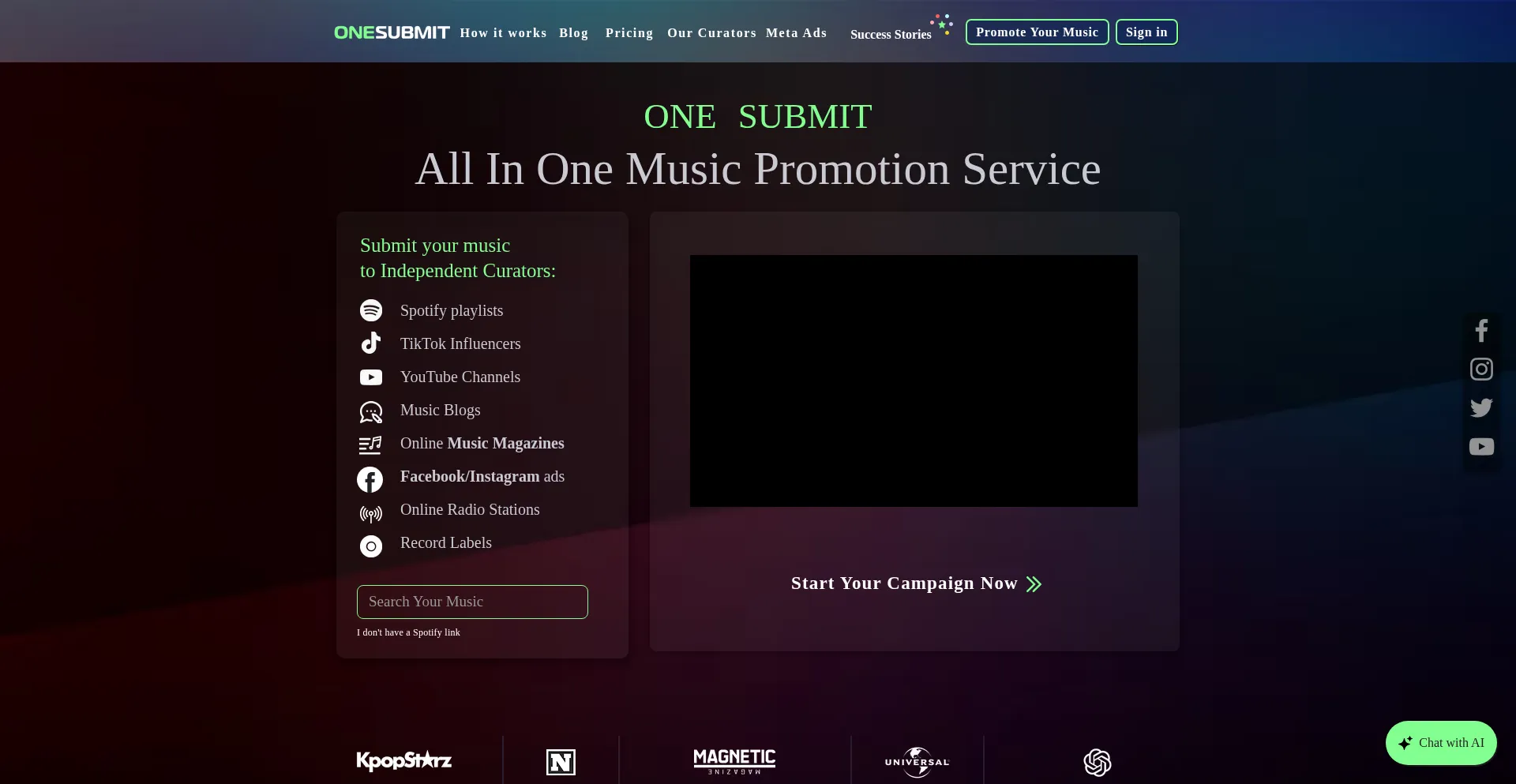1516x784 pixels.
Task: Click the radio antenna icon for Radio Stations
Action: tap(371, 514)
